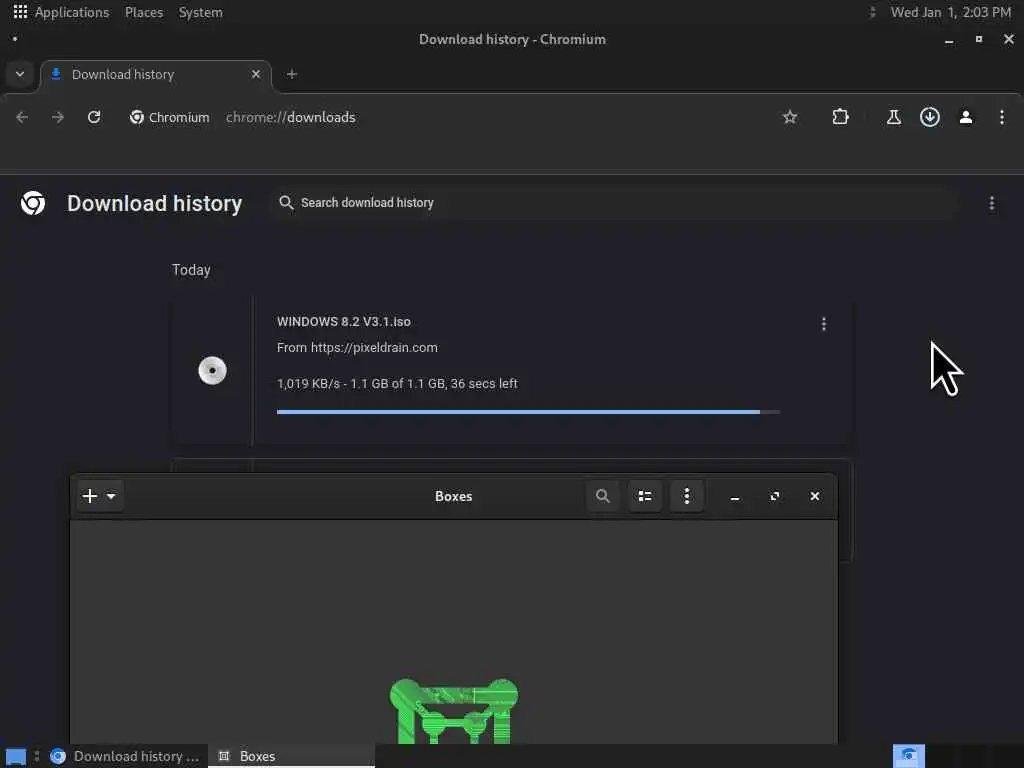
Task: Click the disc file icon of the download
Action: tap(212, 370)
